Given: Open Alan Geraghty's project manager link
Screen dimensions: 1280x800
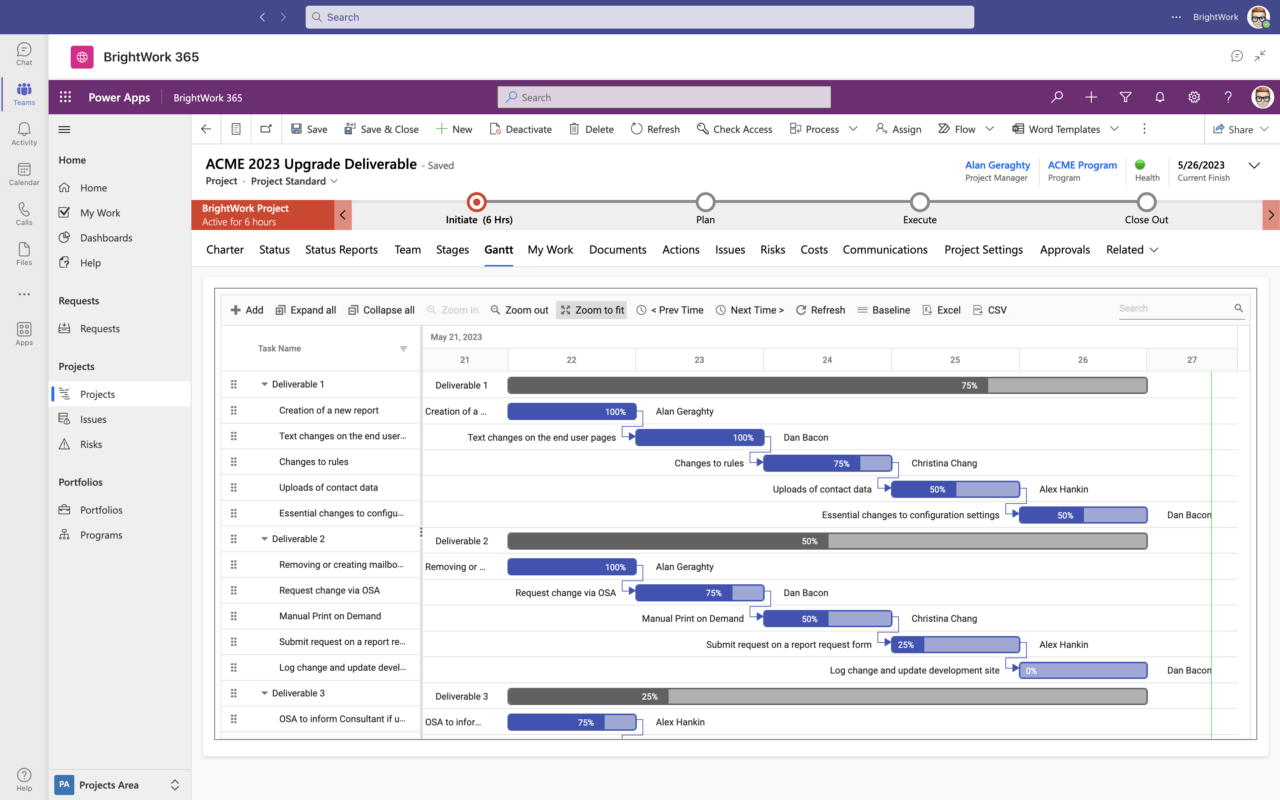Looking at the screenshot, I should [997, 165].
